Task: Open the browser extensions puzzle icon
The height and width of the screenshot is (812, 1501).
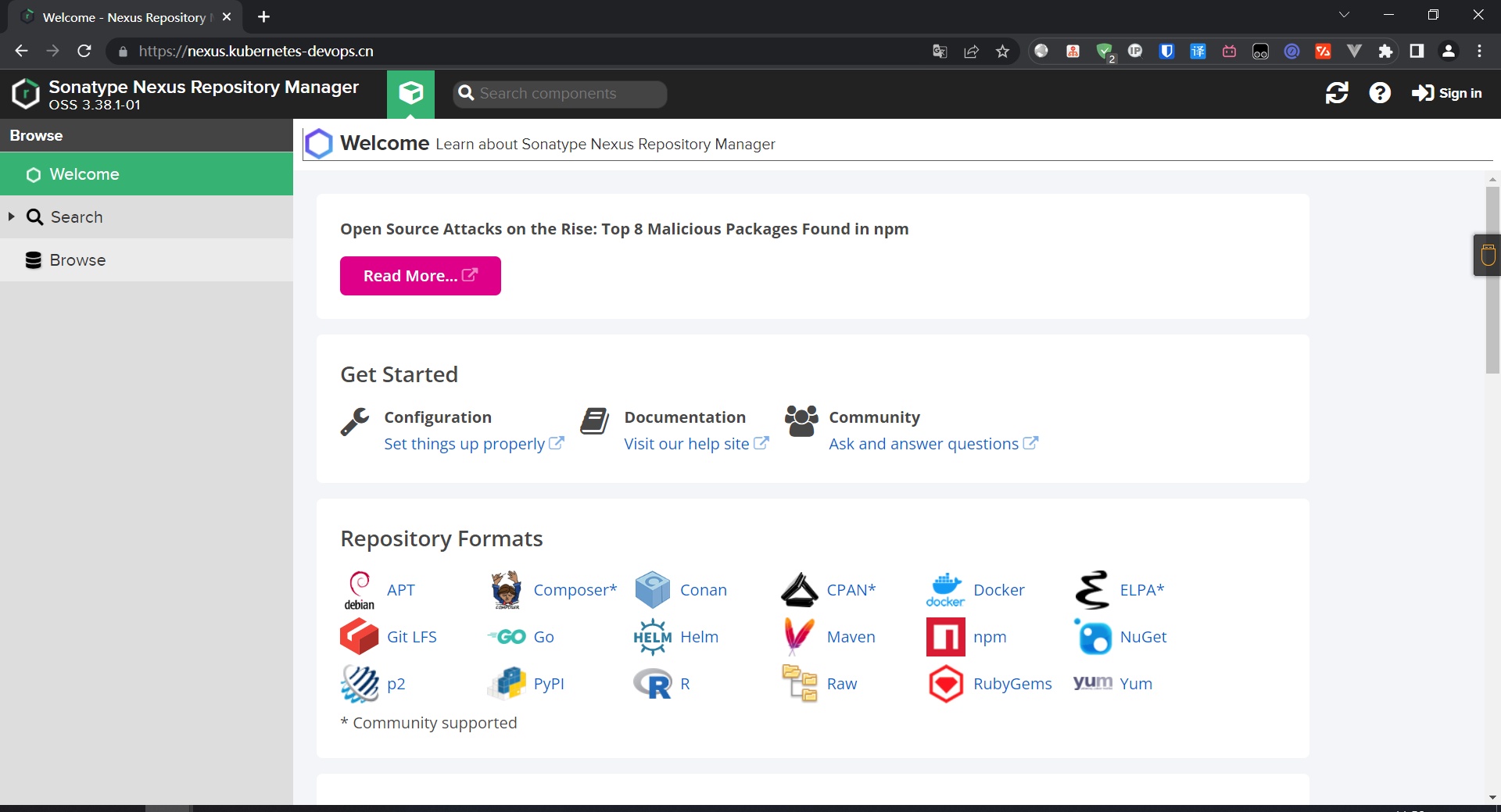Action: tap(1385, 52)
